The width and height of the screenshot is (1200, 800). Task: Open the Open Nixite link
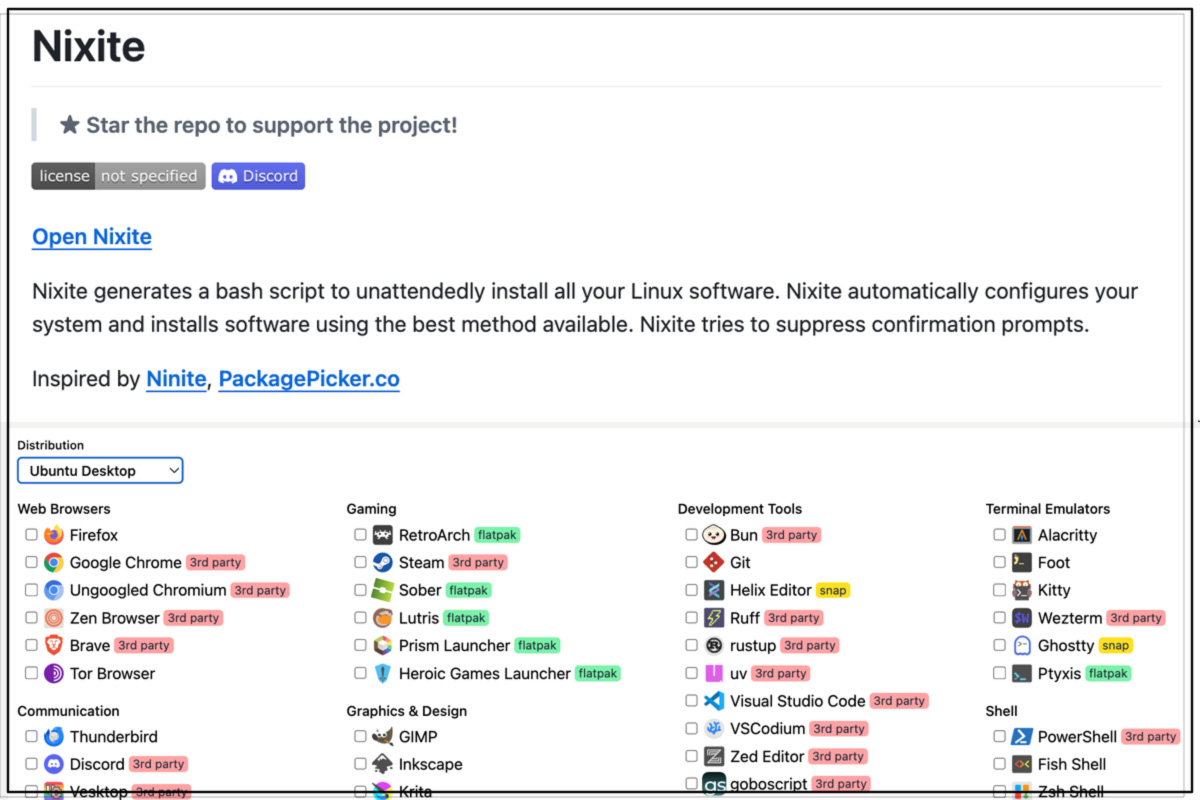92,237
